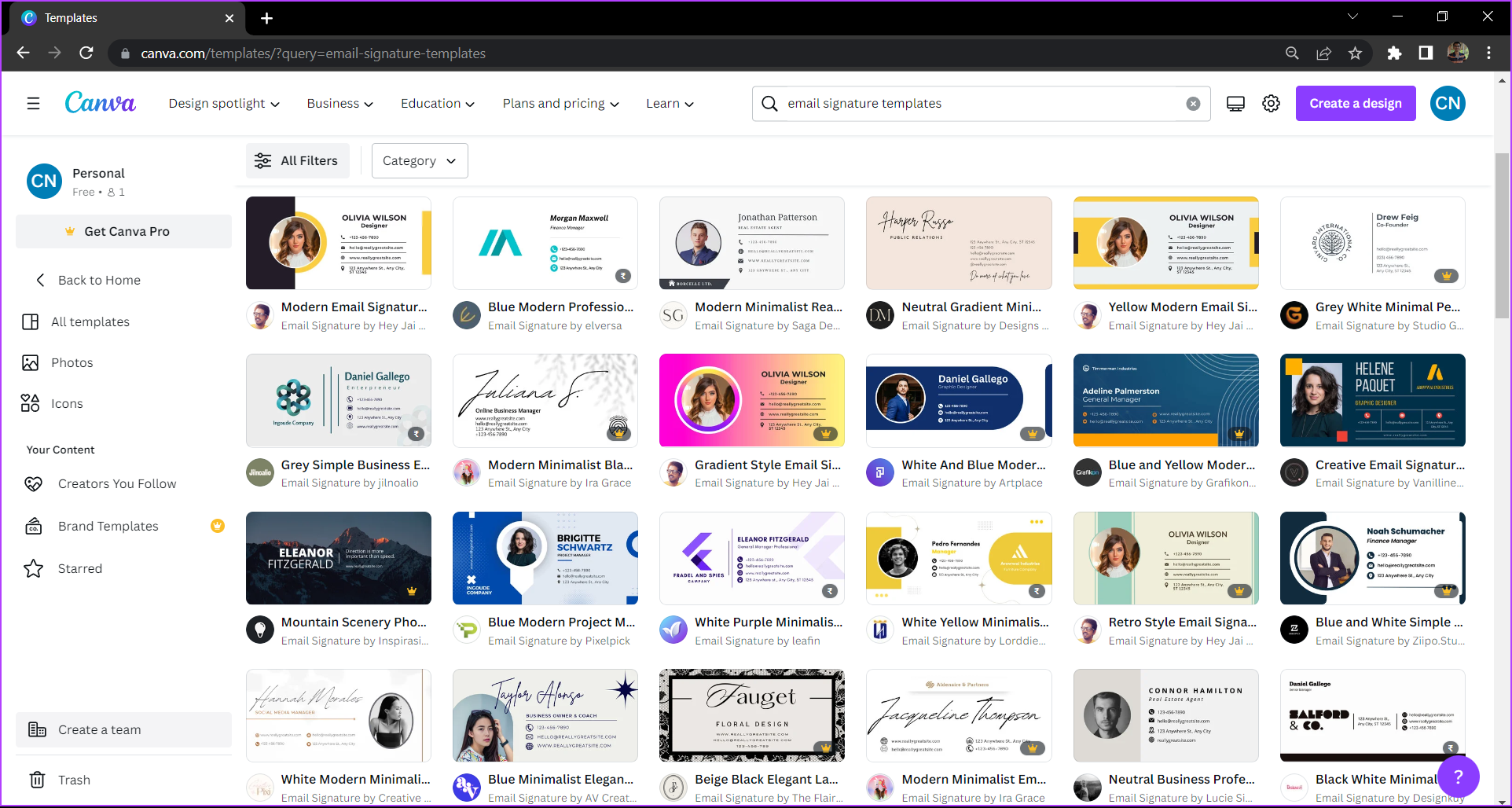Viewport: 1512px width, 808px height.
Task: Click the Create a design button
Action: 1355,104
